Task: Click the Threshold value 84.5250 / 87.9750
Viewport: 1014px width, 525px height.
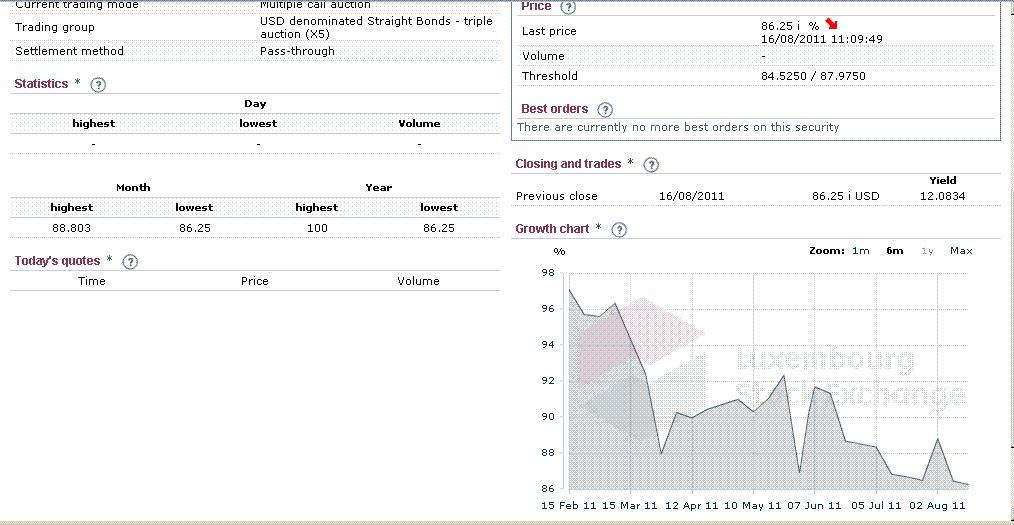Action: pyautogui.click(x=813, y=76)
